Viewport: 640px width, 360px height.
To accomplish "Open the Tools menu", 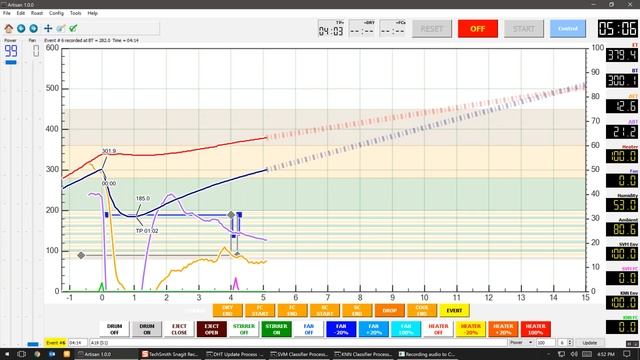I will [x=76, y=13].
